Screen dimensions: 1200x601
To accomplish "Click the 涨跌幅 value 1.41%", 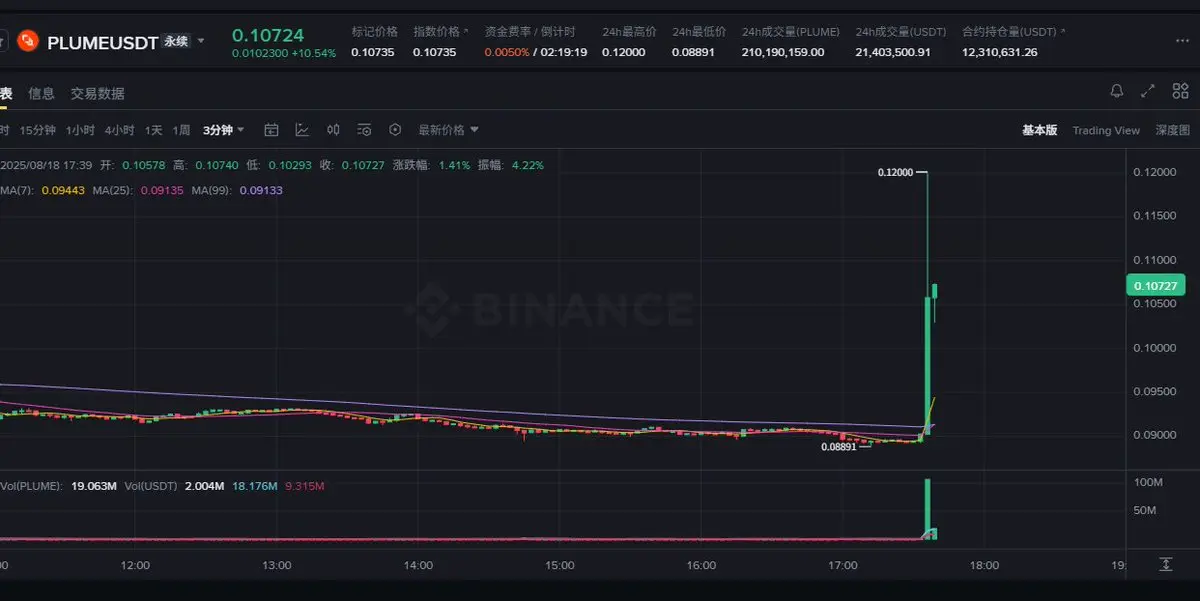I will 454,165.
